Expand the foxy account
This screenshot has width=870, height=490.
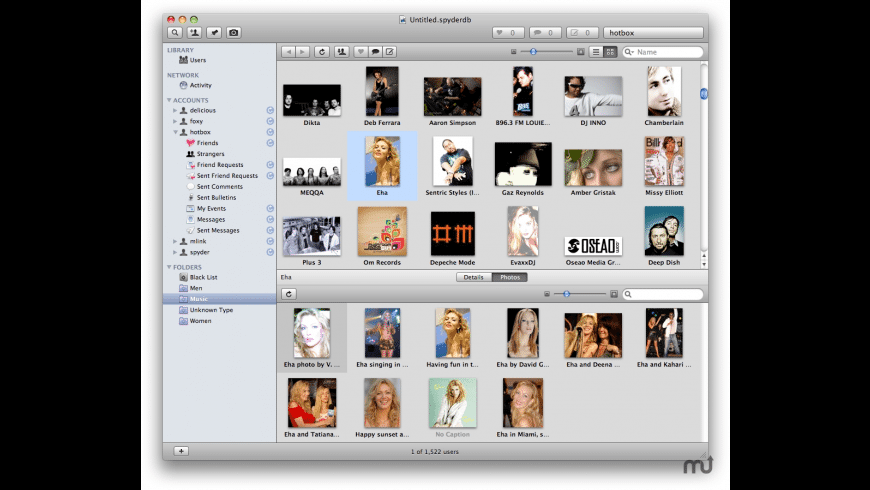click(175, 121)
